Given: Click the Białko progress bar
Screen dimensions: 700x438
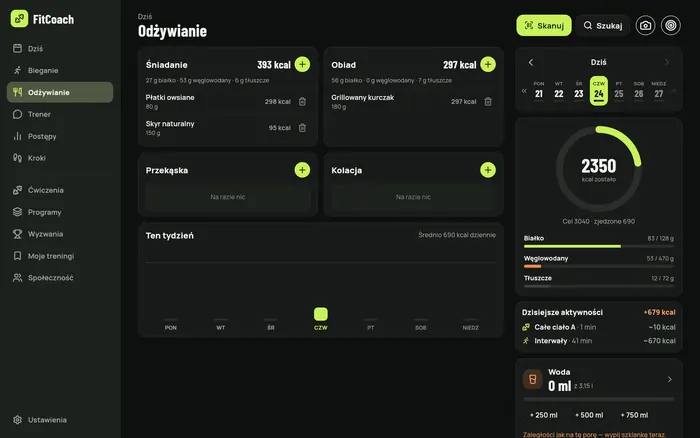Looking at the screenshot, I should [599, 246].
